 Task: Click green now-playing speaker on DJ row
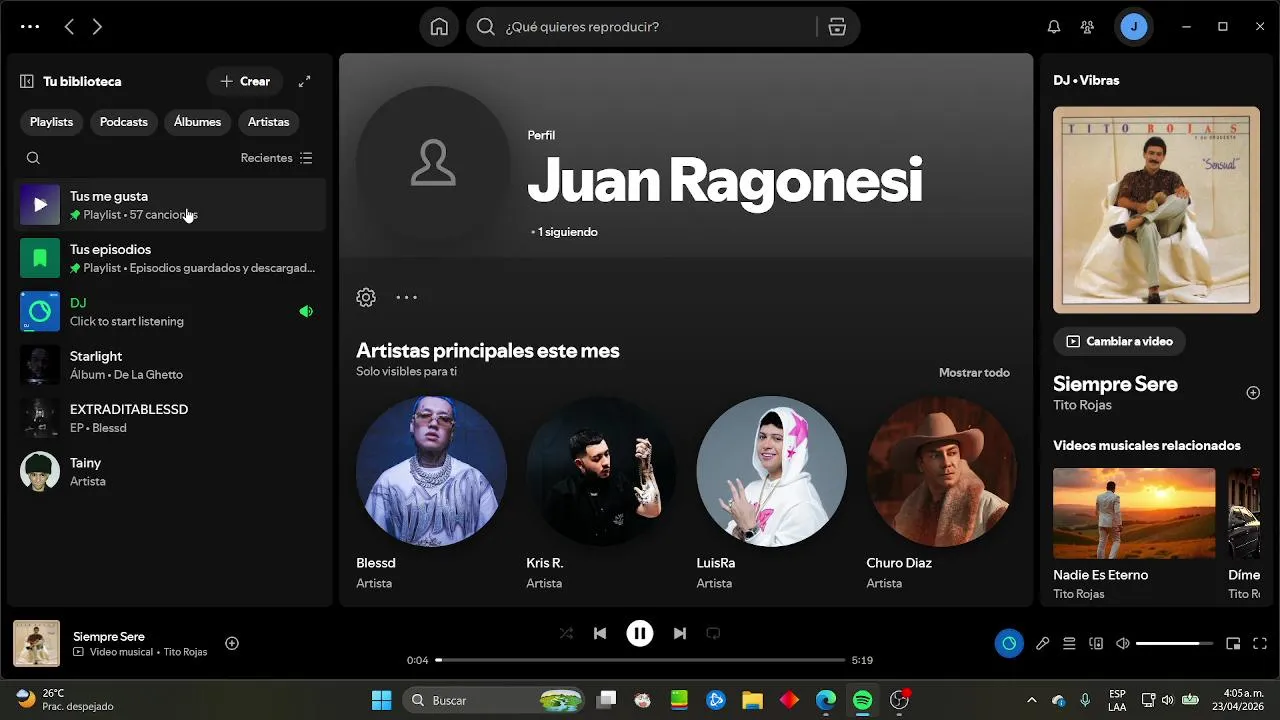click(306, 311)
